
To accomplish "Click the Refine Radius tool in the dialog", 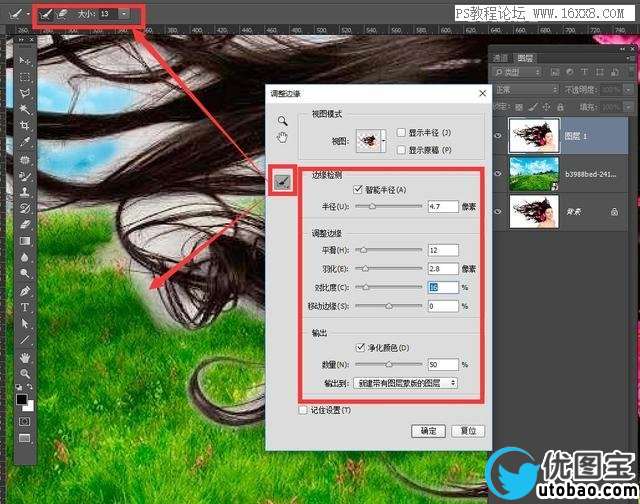I will [x=282, y=181].
